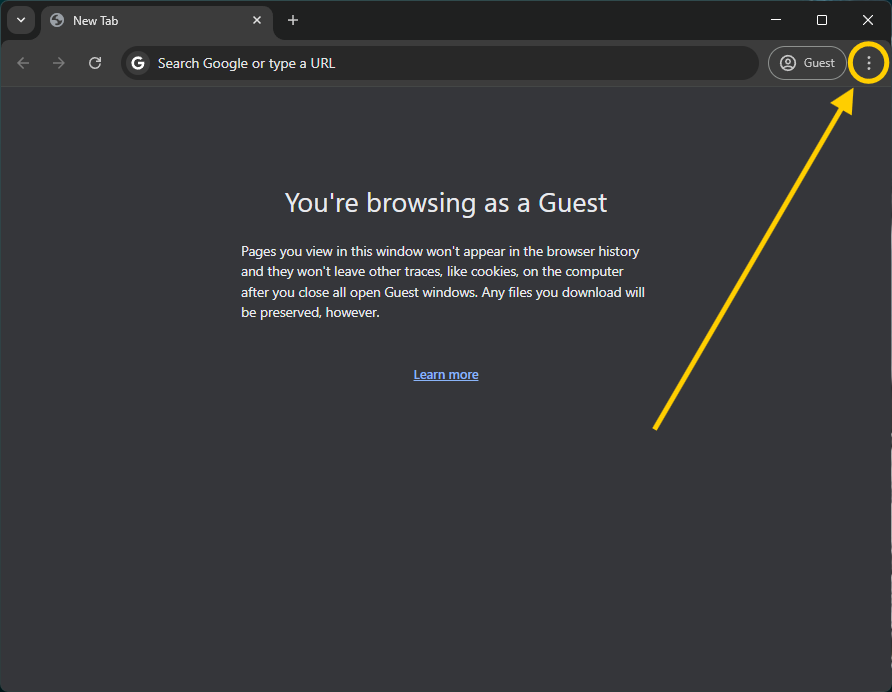Click the globe favicon on the tab
This screenshot has width=892, height=692.
coord(57,20)
